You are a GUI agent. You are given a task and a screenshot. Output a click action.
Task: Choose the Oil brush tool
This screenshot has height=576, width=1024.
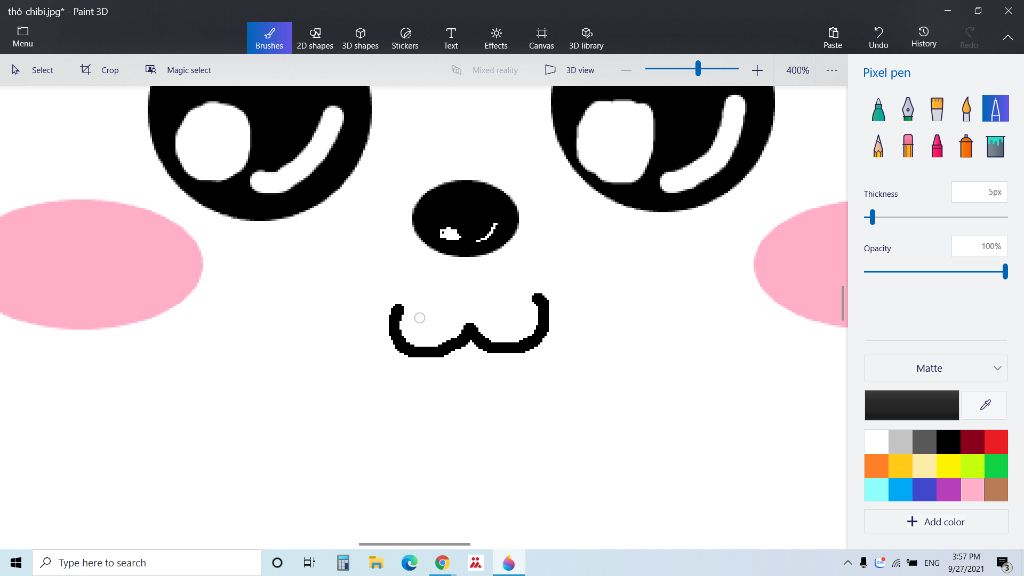(937, 109)
